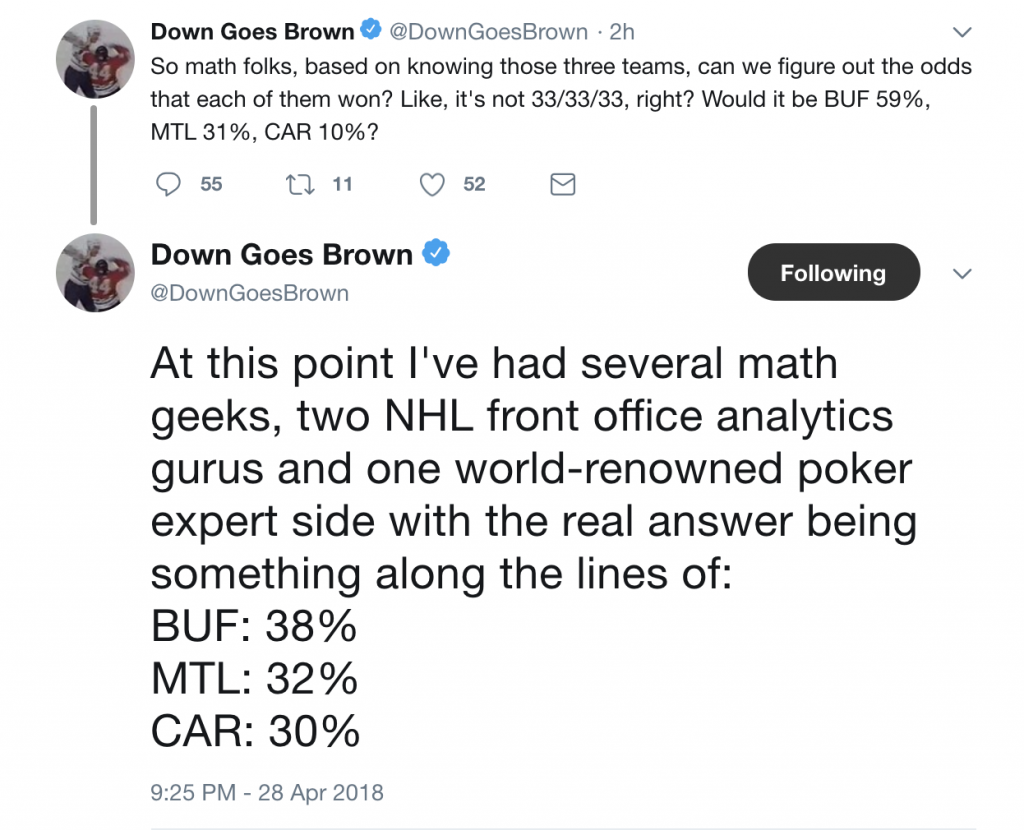Retweet the first tweet via retweet icon
Viewport: 1024px width, 830px height.
coord(301,184)
